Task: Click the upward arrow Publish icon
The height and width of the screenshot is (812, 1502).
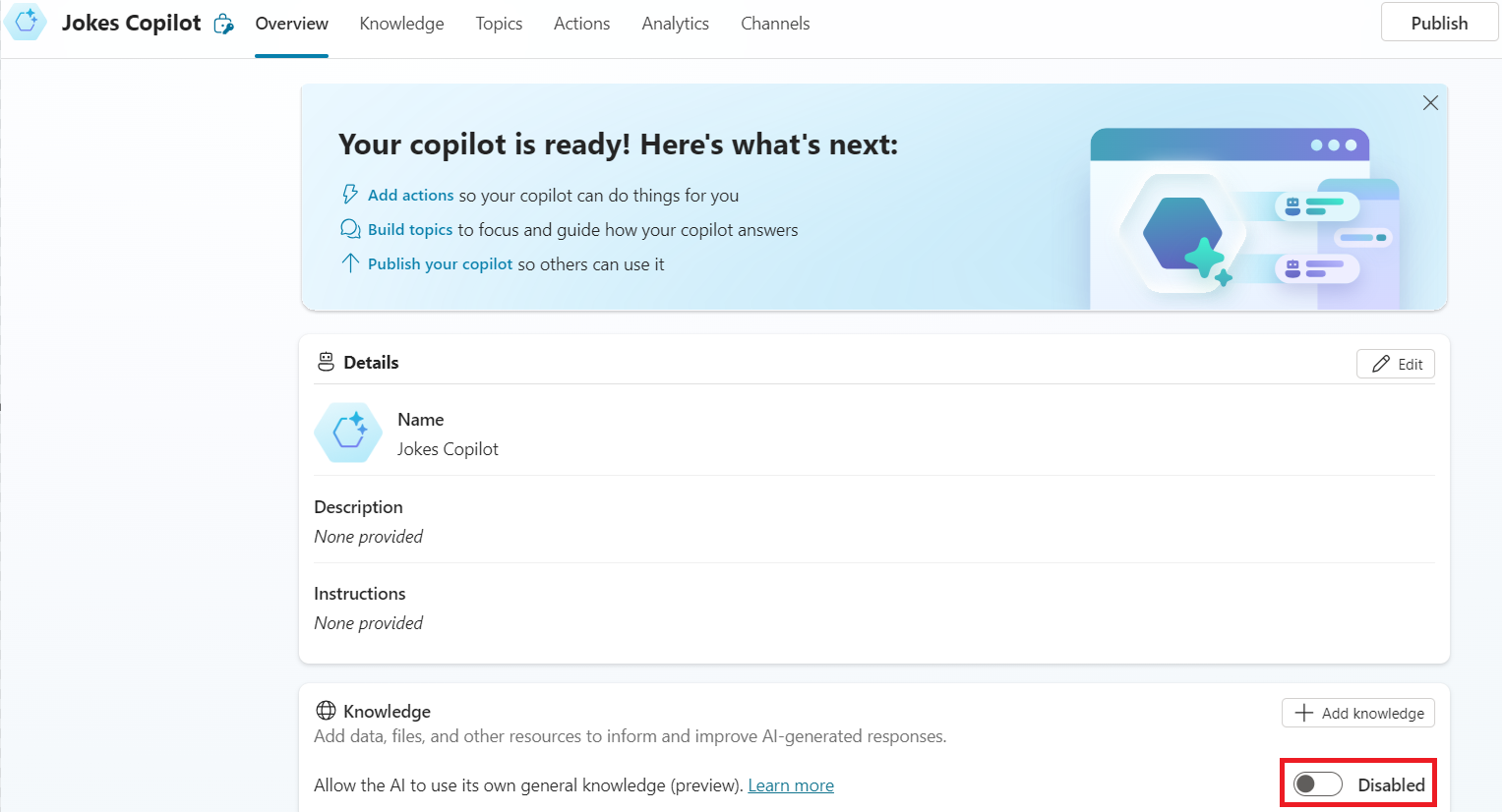Action: pyautogui.click(x=350, y=263)
